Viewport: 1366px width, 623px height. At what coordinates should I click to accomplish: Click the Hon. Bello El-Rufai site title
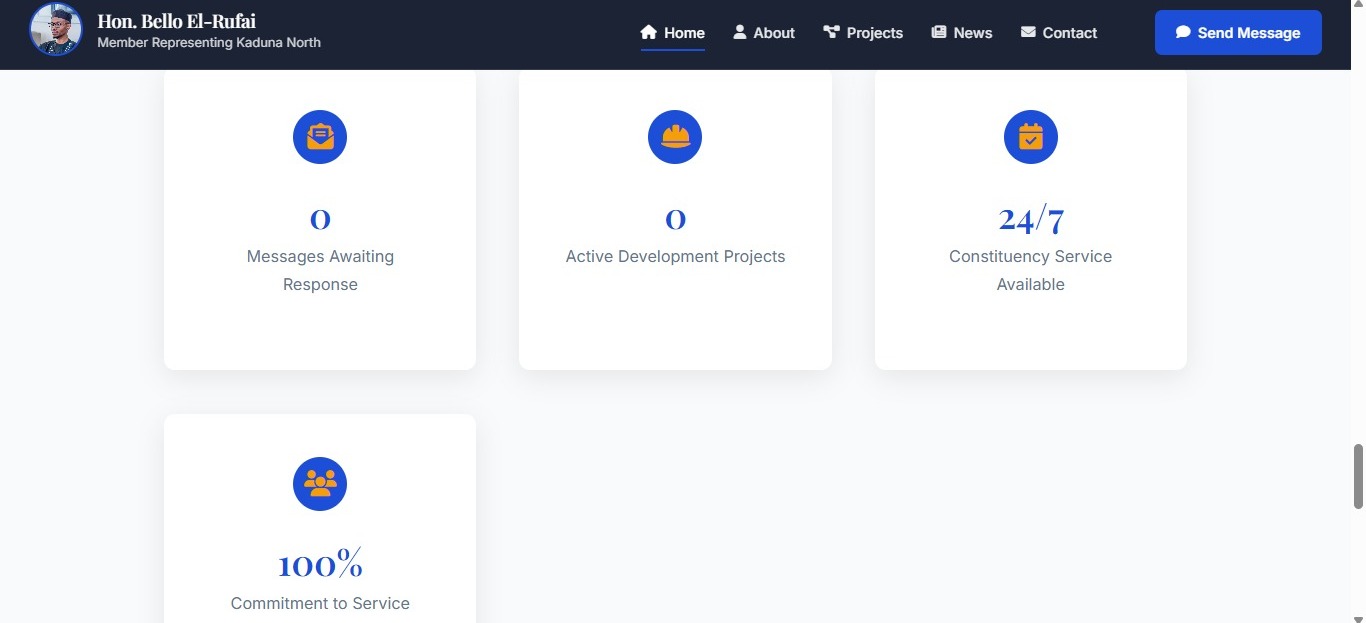(177, 21)
